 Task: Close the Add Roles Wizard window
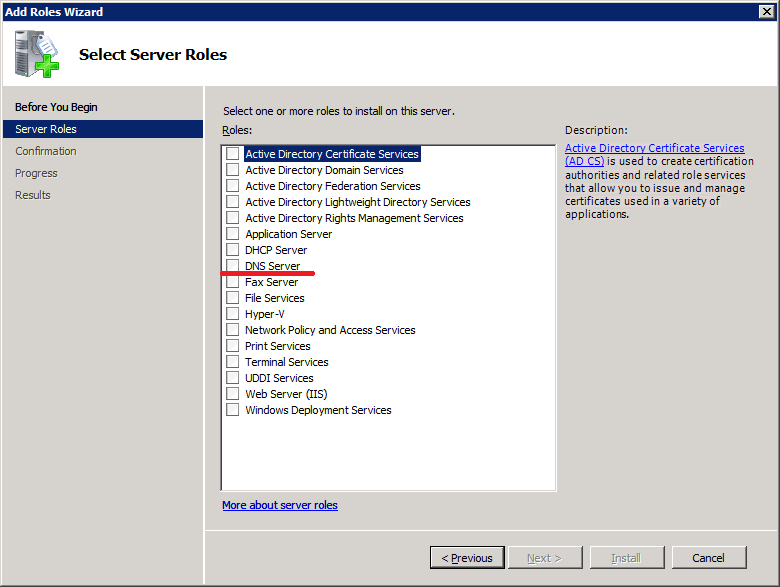click(x=767, y=11)
